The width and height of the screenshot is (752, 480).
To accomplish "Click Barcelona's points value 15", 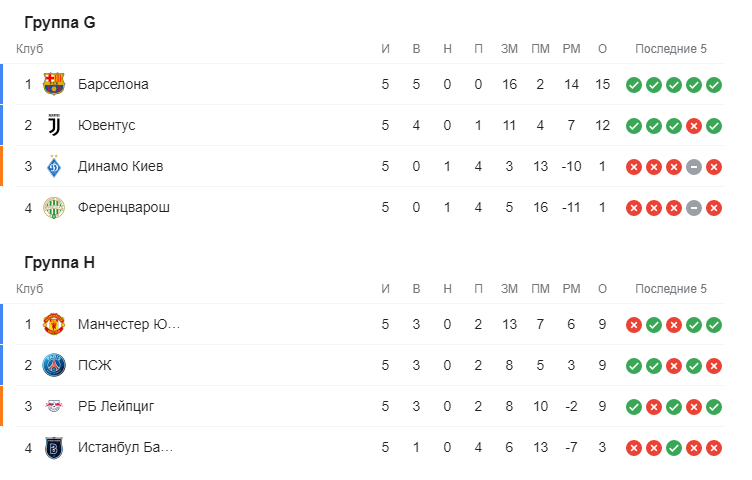I will pyautogui.click(x=602, y=84).
